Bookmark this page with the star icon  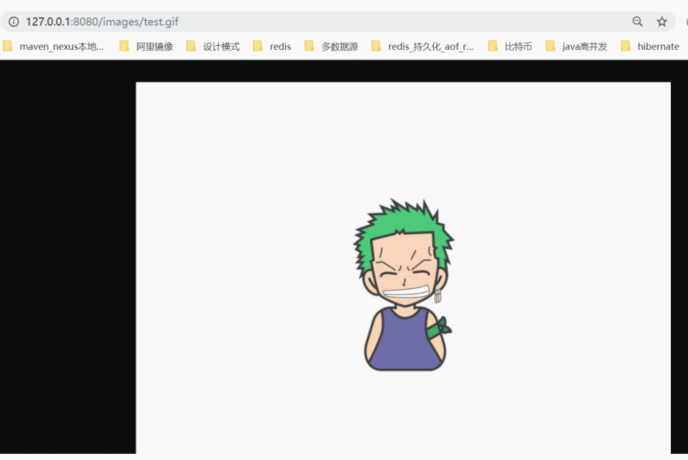pyautogui.click(x=662, y=21)
